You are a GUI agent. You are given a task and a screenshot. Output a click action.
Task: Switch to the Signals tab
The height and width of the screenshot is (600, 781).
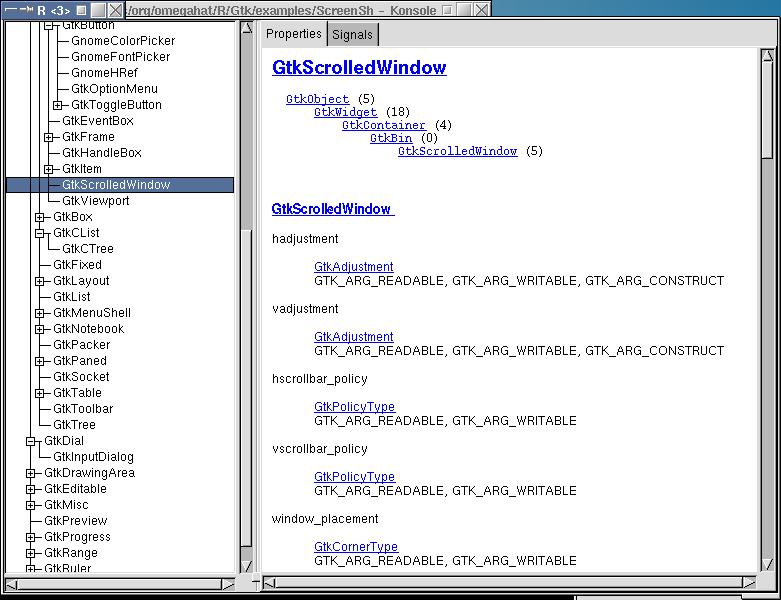pos(353,34)
